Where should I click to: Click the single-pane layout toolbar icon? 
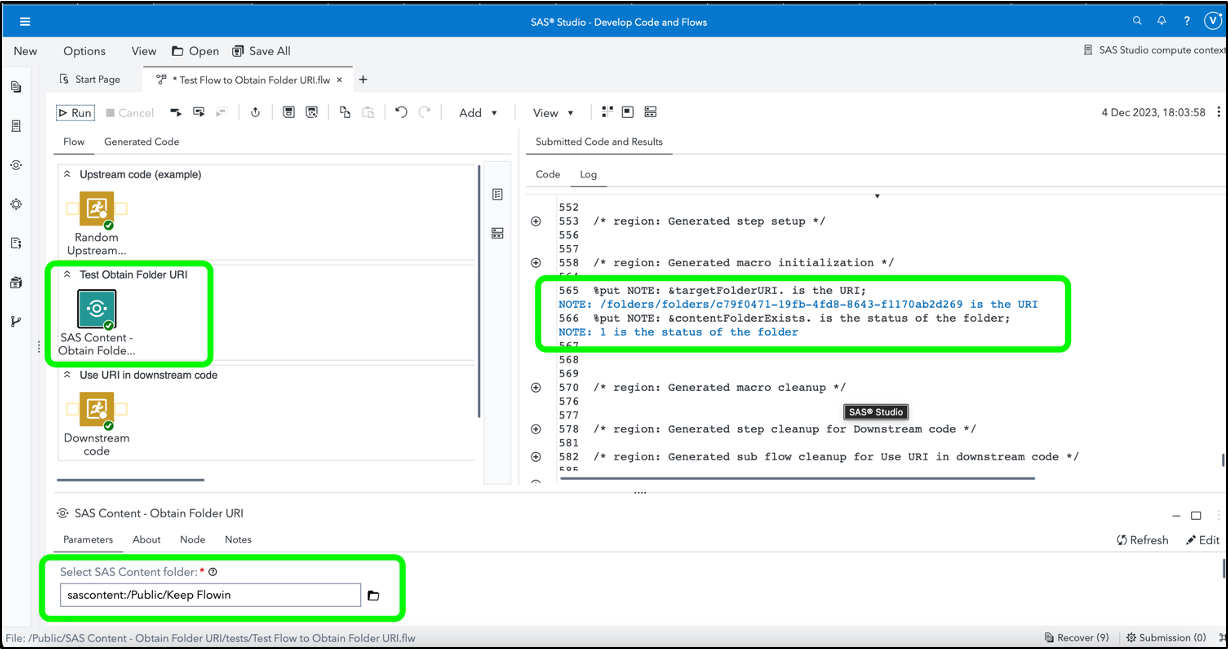coord(628,113)
